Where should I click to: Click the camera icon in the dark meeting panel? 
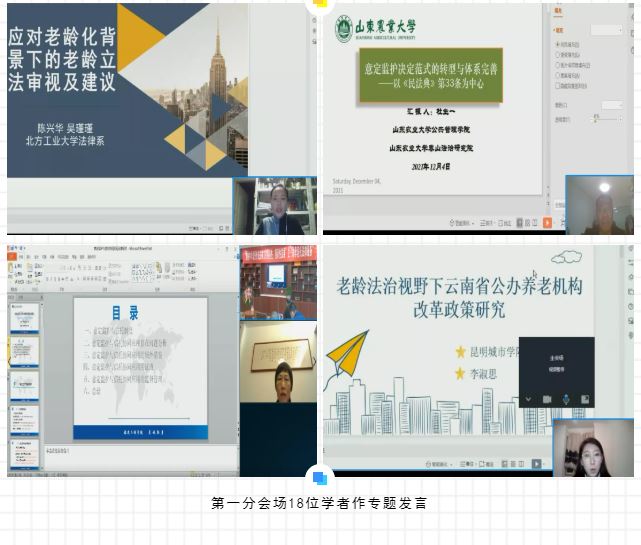click(548, 399)
